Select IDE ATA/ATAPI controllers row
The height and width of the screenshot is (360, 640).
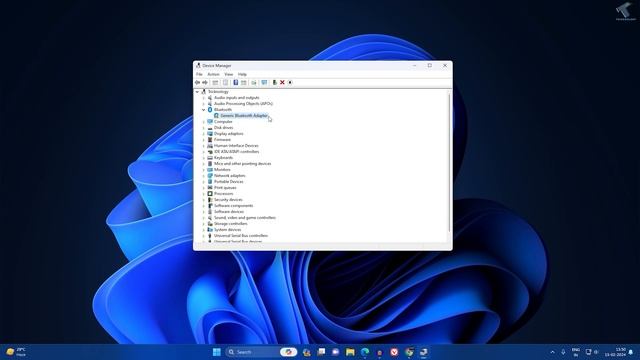click(237, 151)
